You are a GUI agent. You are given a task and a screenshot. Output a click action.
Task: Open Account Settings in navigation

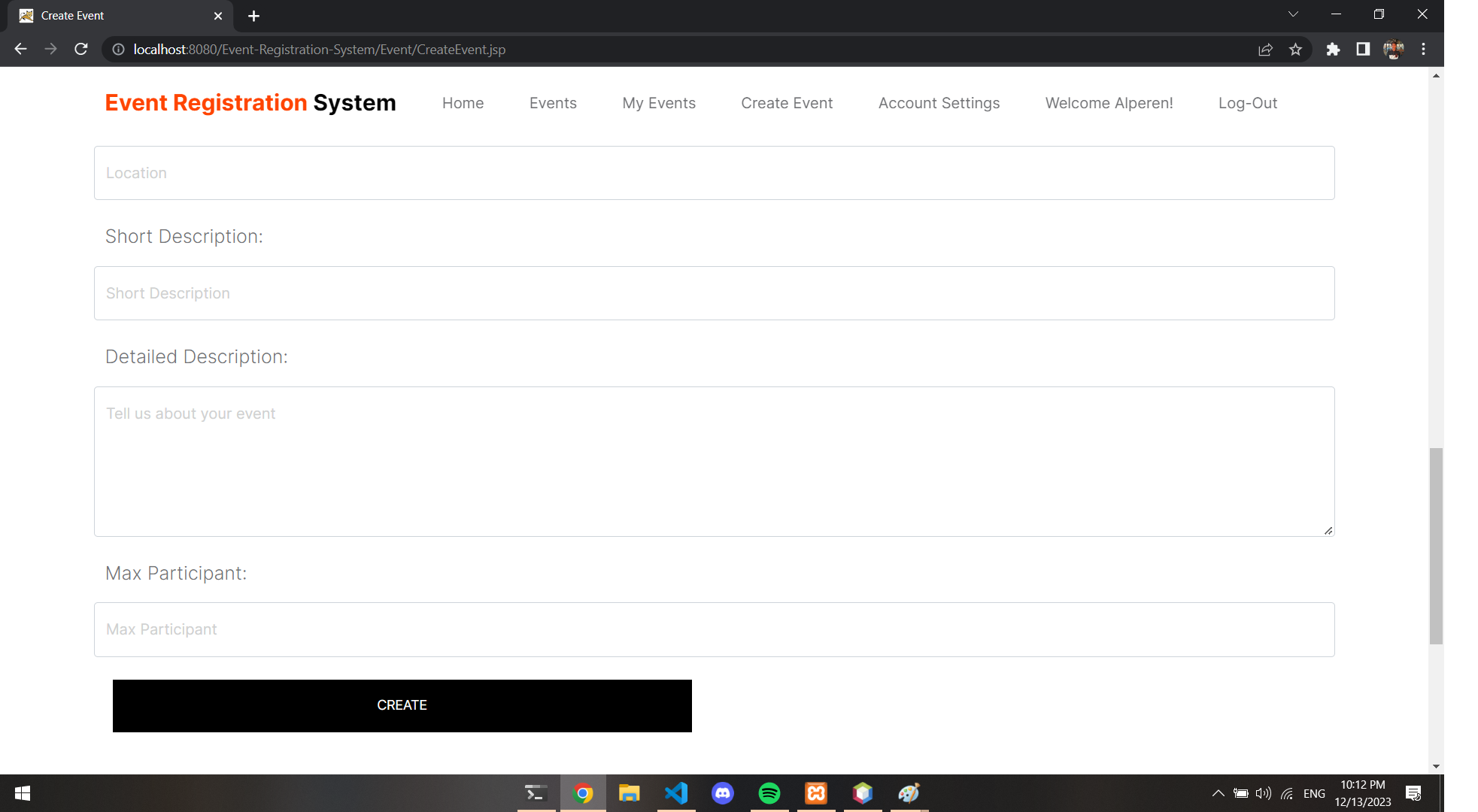tap(939, 103)
